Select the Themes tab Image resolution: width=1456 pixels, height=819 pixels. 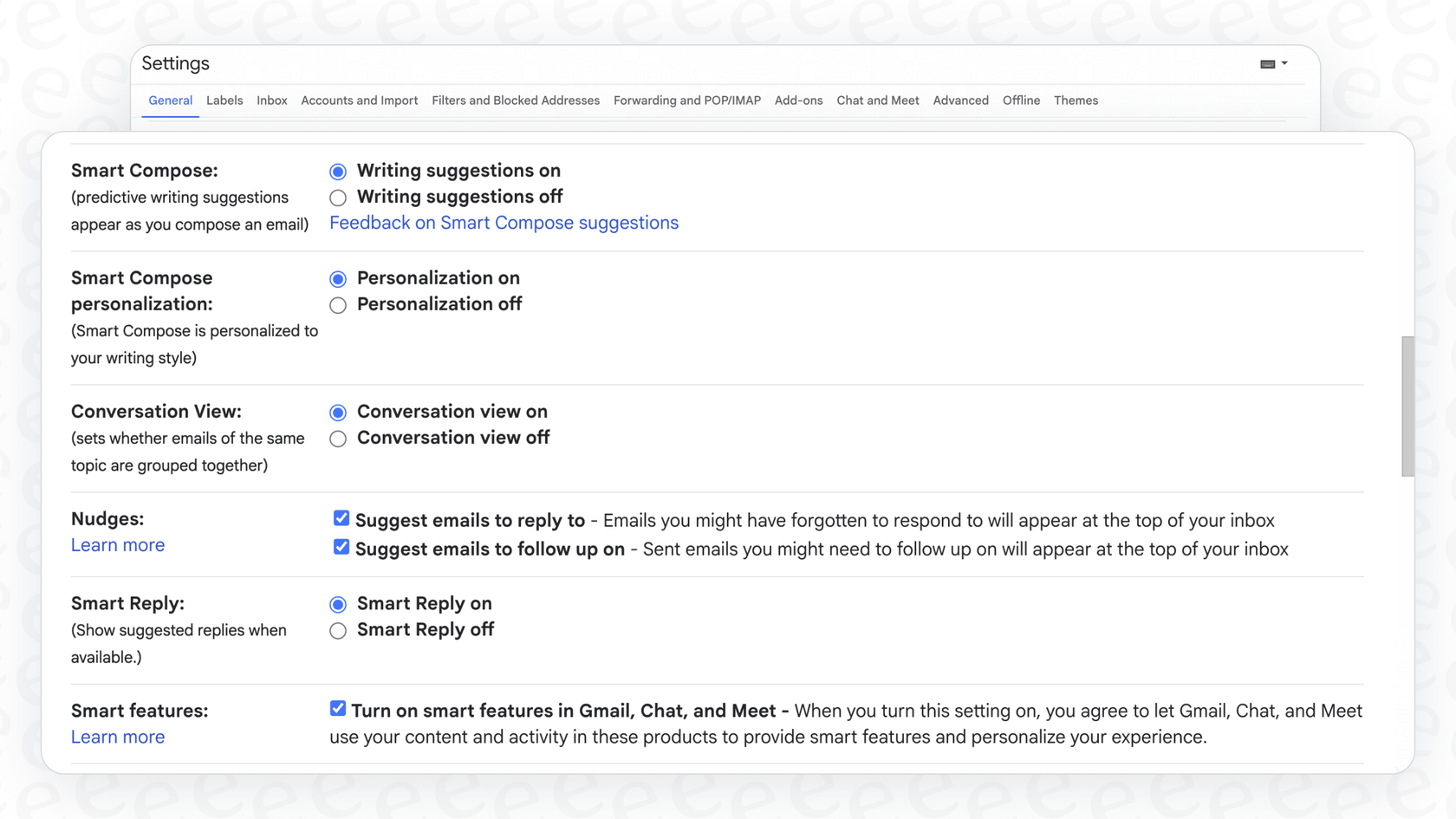[x=1076, y=101]
